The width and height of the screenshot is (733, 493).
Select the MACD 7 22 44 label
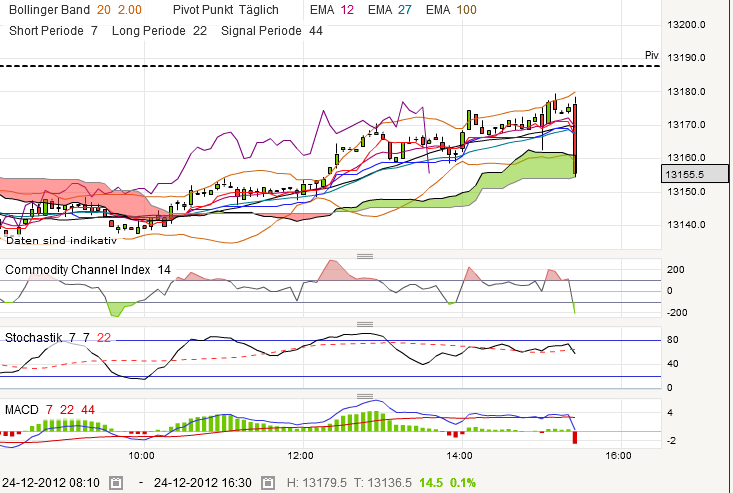[50, 410]
